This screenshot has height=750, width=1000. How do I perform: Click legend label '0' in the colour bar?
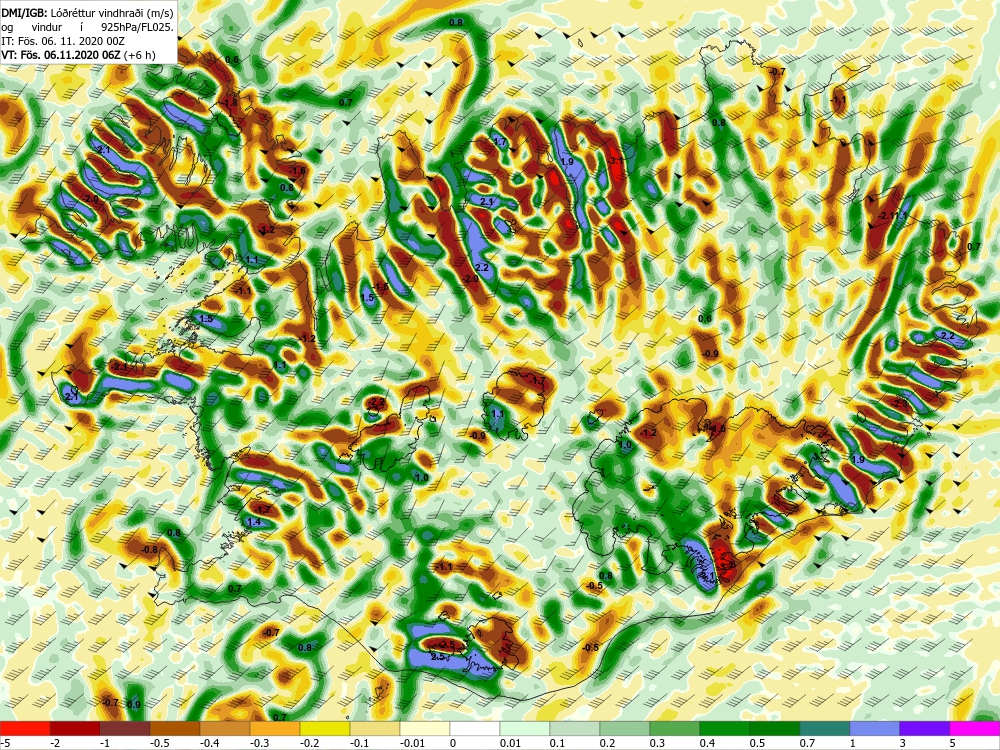click(453, 743)
